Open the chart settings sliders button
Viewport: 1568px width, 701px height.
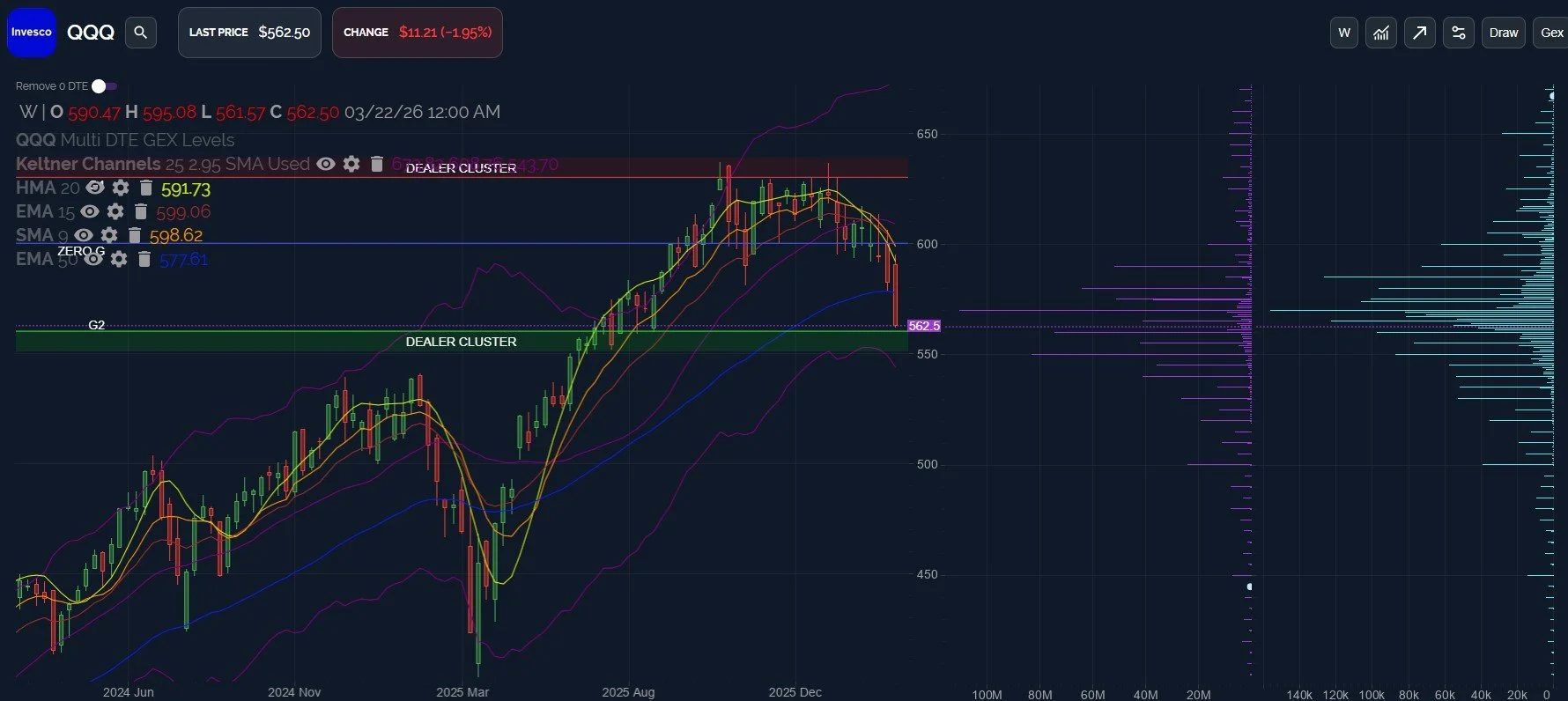point(1459,33)
